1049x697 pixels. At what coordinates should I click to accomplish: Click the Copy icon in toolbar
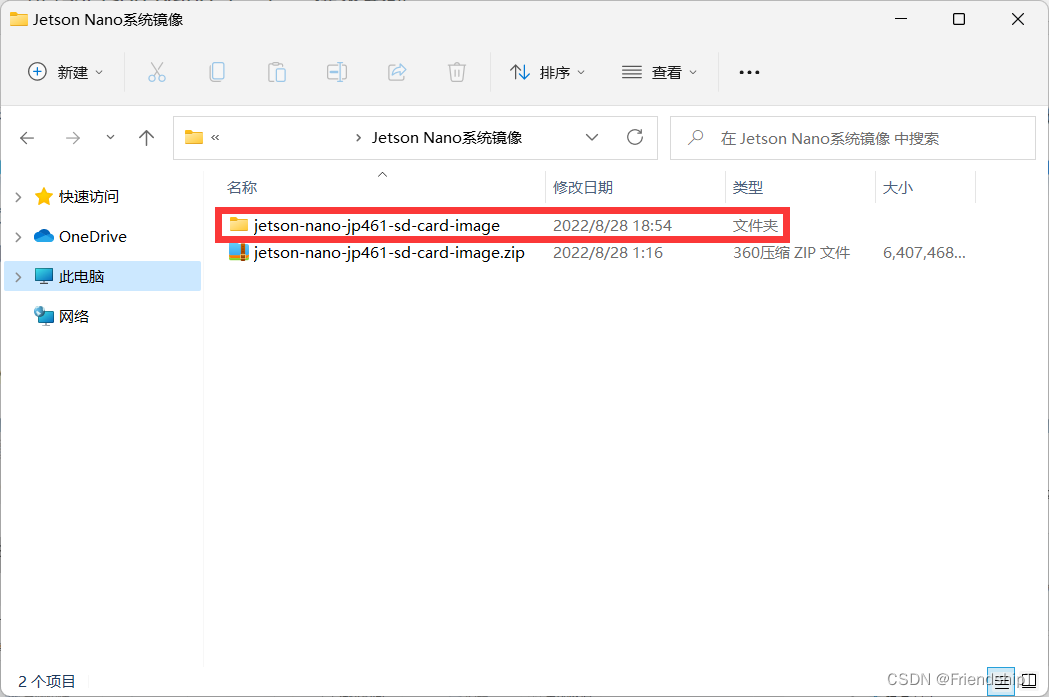pyautogui.click(x=217, y=72)
